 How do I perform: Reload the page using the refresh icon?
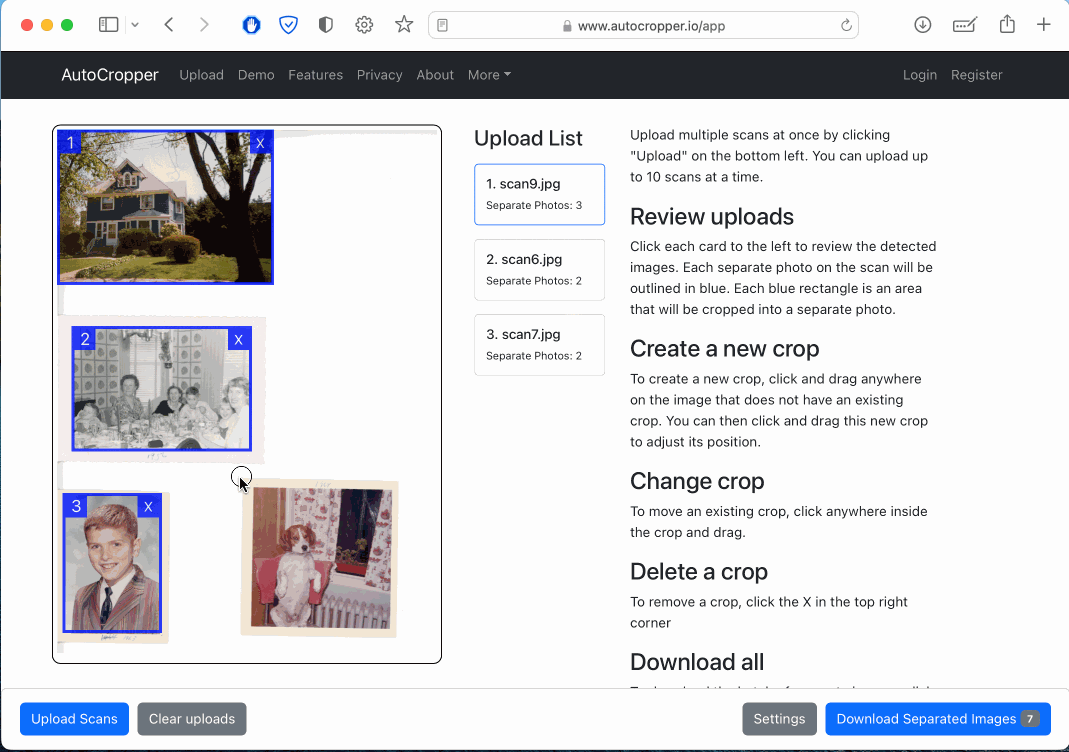tap(846, 24)
